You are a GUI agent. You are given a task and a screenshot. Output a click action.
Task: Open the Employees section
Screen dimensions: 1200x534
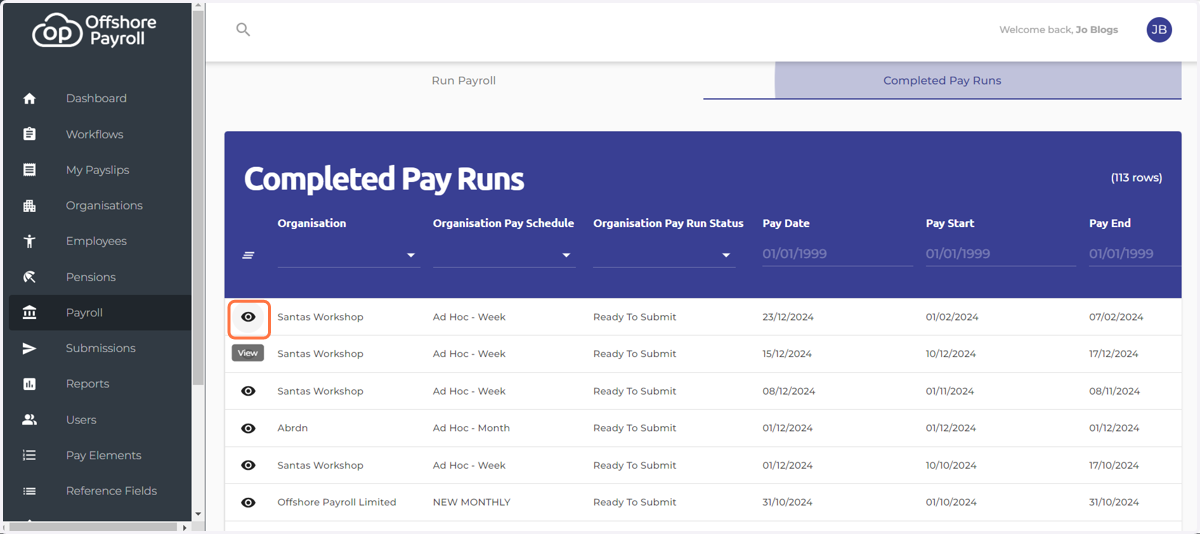(x=96, y=241)
